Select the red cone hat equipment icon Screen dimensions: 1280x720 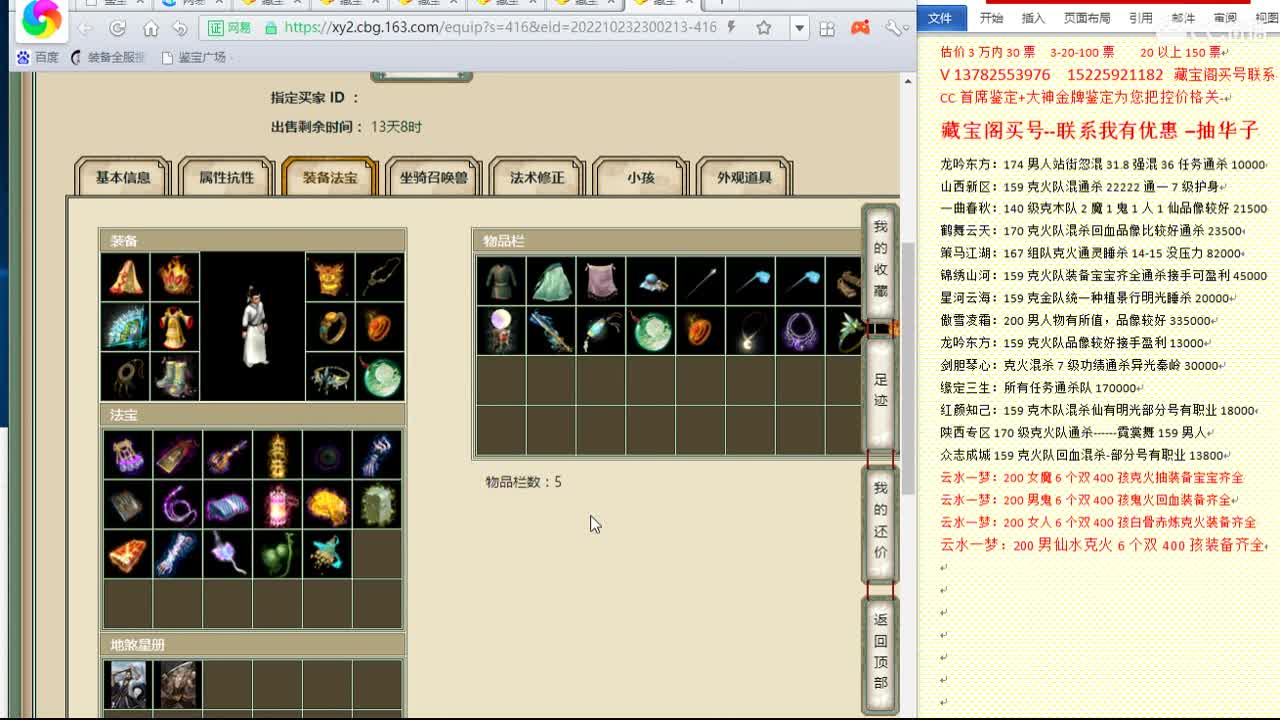126,277
